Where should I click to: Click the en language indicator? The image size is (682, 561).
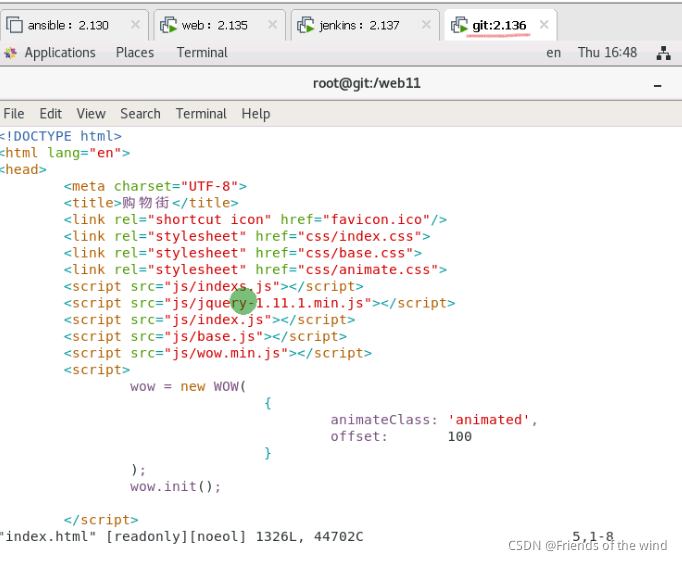(x=553, y=53)
